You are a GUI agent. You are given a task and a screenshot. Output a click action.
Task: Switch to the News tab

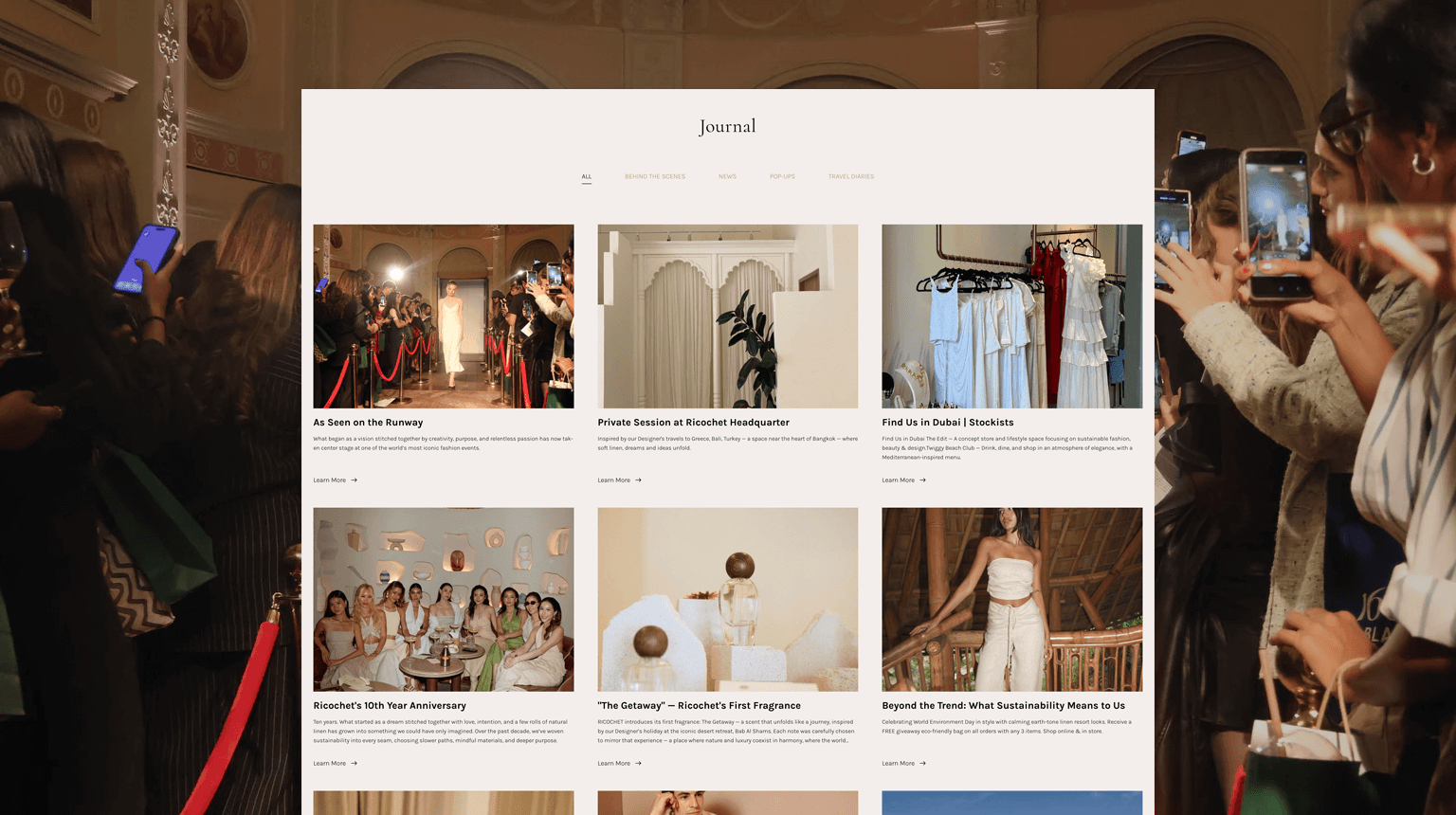pyautogui.click(x=727, y=176)
